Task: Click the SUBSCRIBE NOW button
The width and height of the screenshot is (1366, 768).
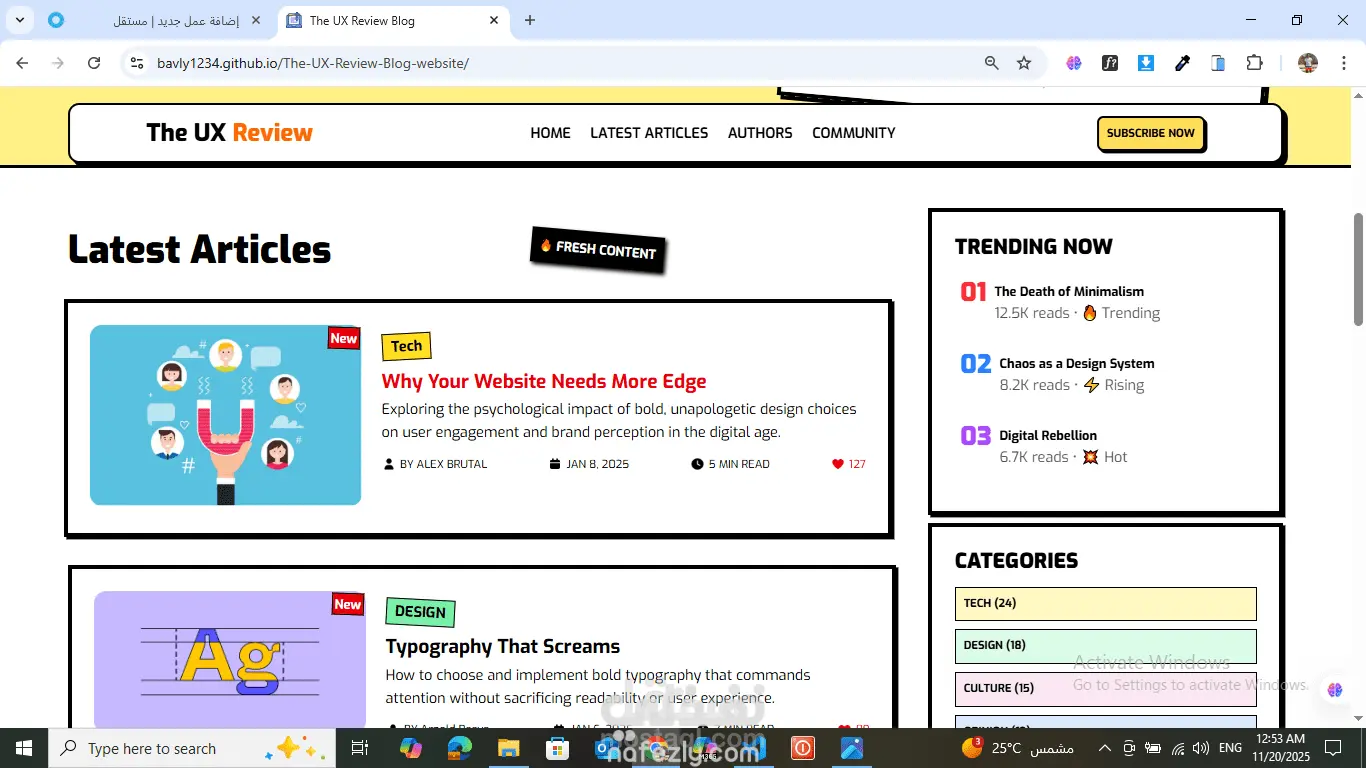Action: pos(1151,133)
